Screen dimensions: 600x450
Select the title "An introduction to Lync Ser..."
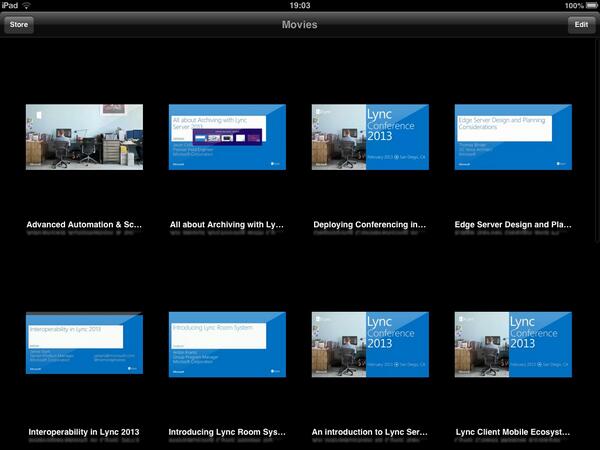(x=370, y=432)
